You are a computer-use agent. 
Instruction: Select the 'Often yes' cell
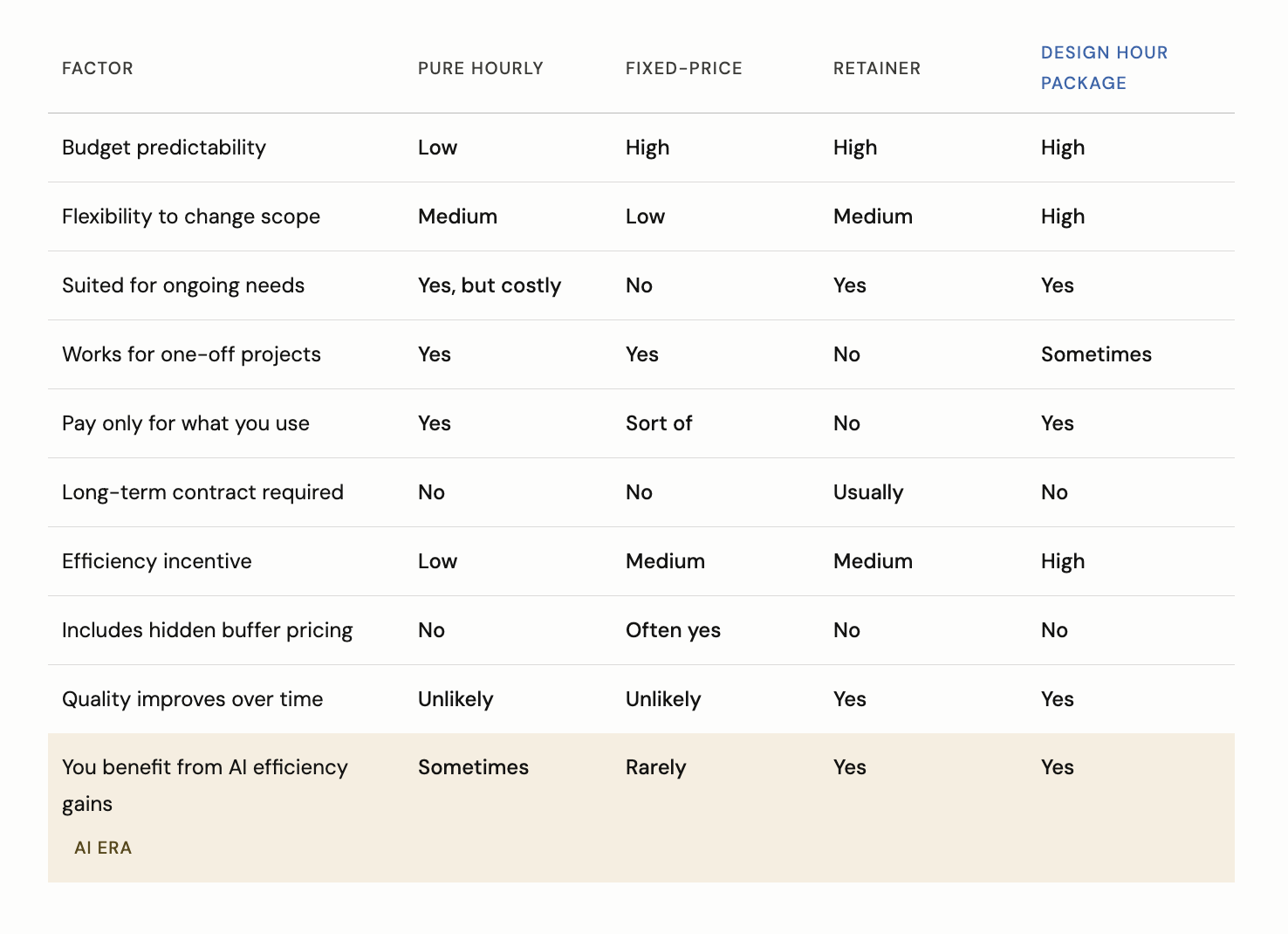click(x=673, y=630)
